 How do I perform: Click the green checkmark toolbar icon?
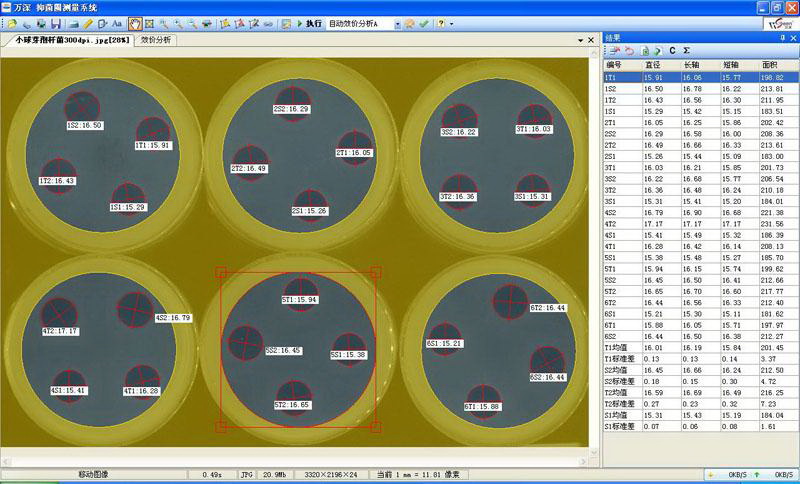coord(424,22)
